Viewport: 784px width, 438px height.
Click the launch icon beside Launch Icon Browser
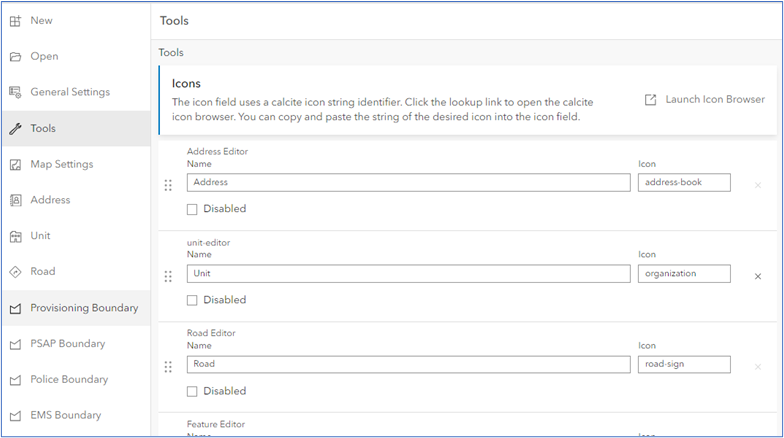pyautogui.click(x=650, y=100)
